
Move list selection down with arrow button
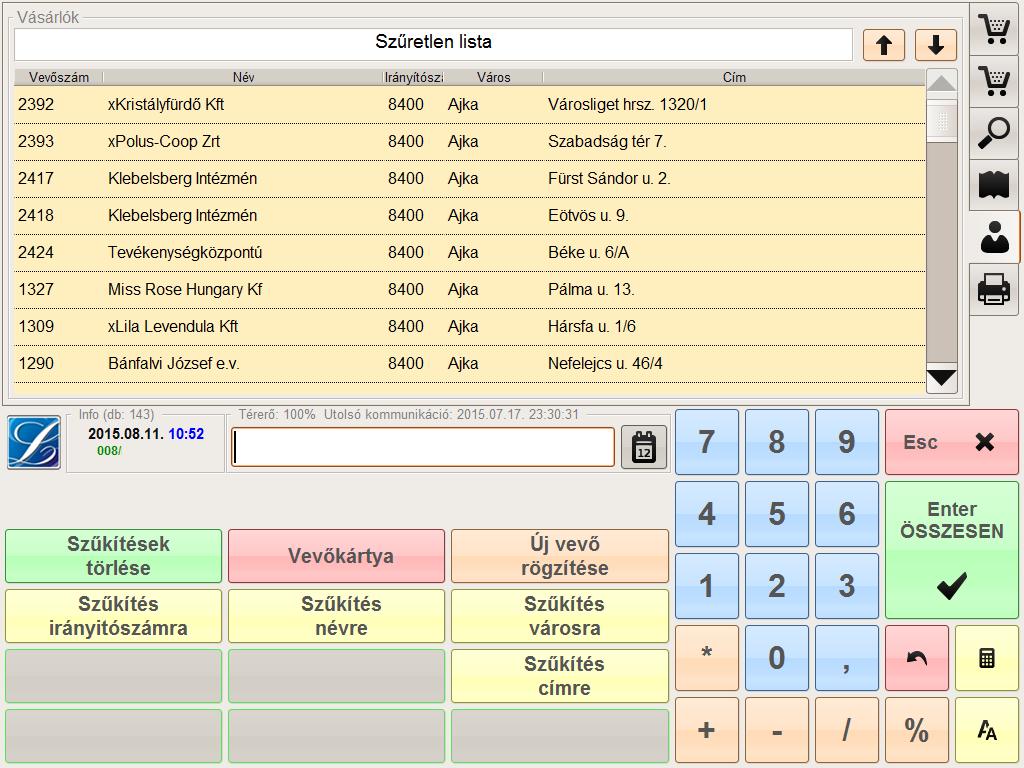936,45
